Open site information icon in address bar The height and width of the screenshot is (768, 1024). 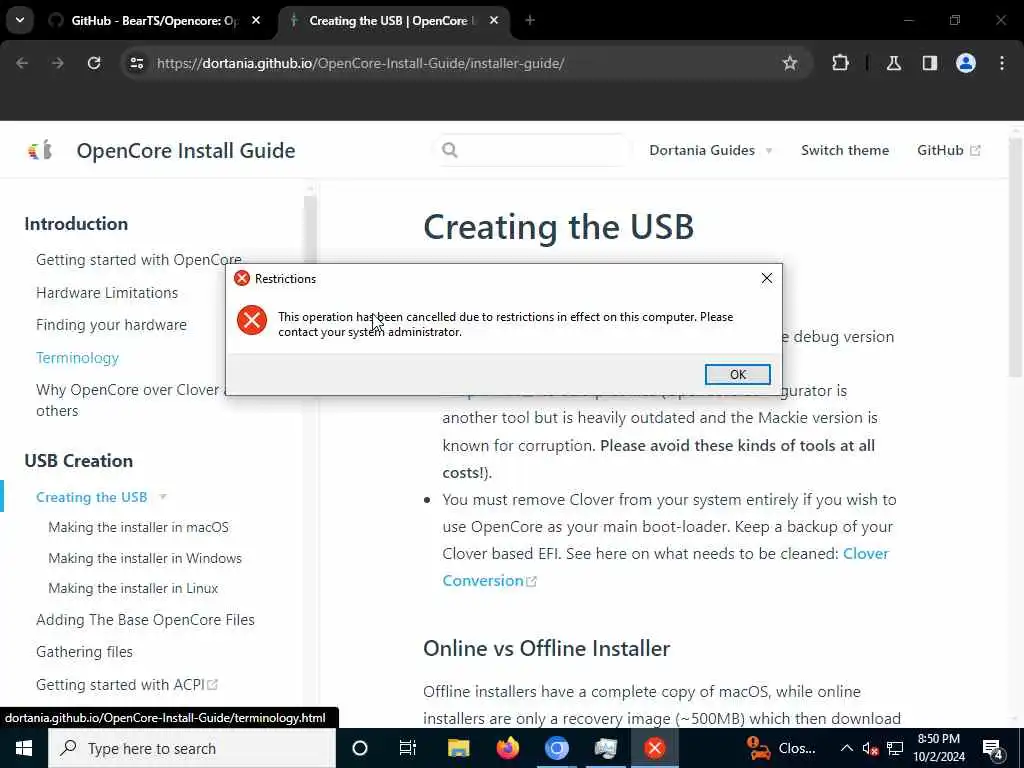click(136, 63)
